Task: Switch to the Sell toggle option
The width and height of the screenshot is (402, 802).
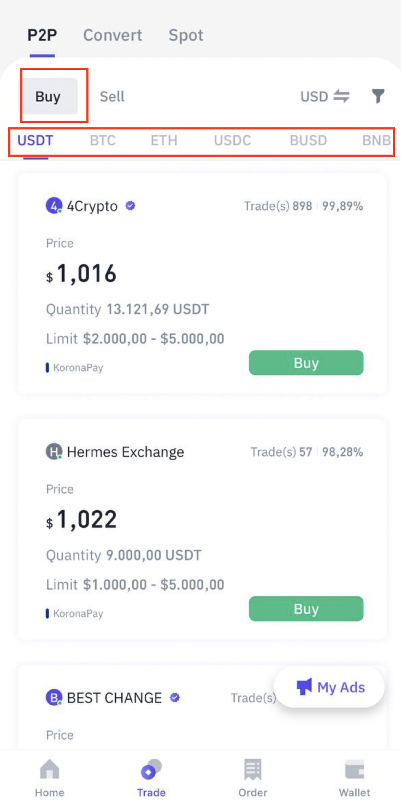Action: 112,96
